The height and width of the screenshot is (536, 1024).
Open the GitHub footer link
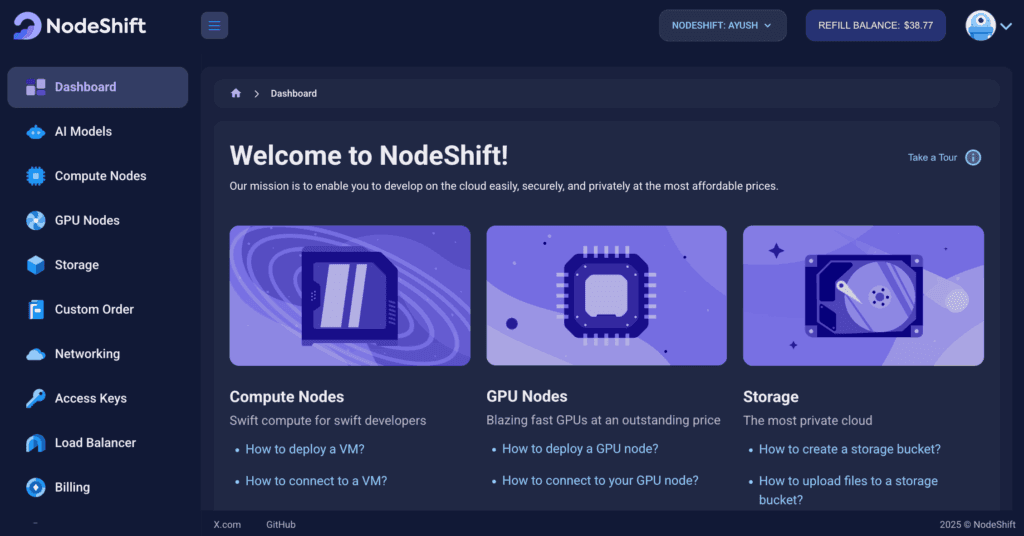(x=280, y=524)
